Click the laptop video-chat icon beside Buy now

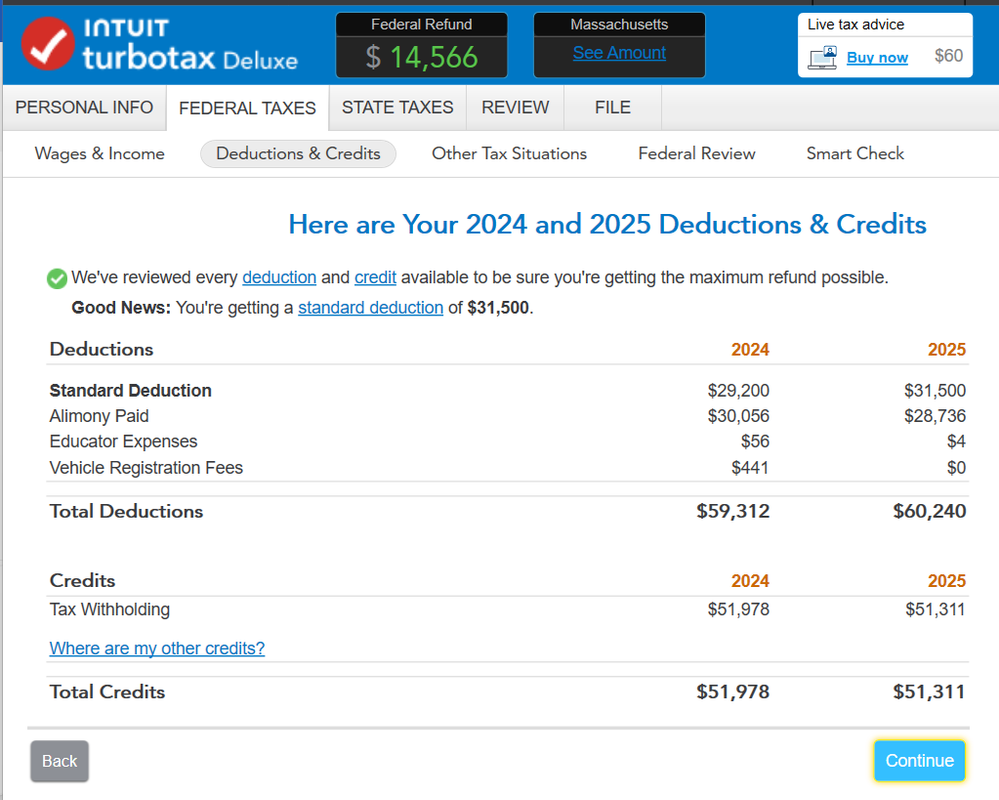pyautogui.click(x=823, y=58)
